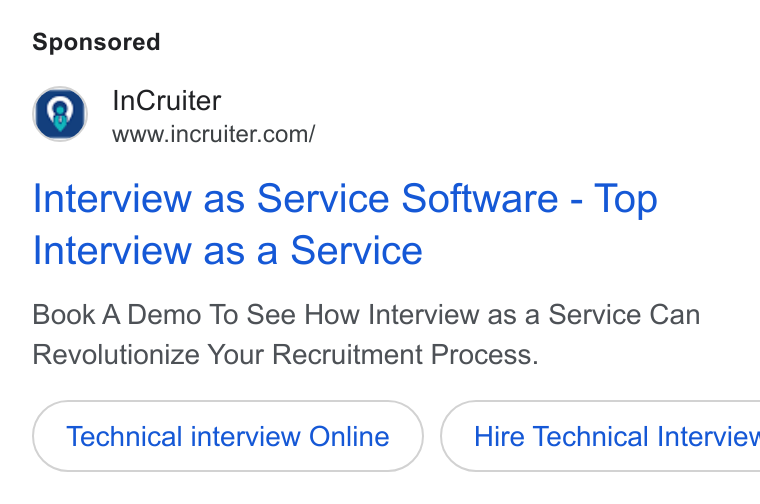Screen dimensions: 760x504
Task: Click the 'InCruiter' name above the URL
Action: 167,100
